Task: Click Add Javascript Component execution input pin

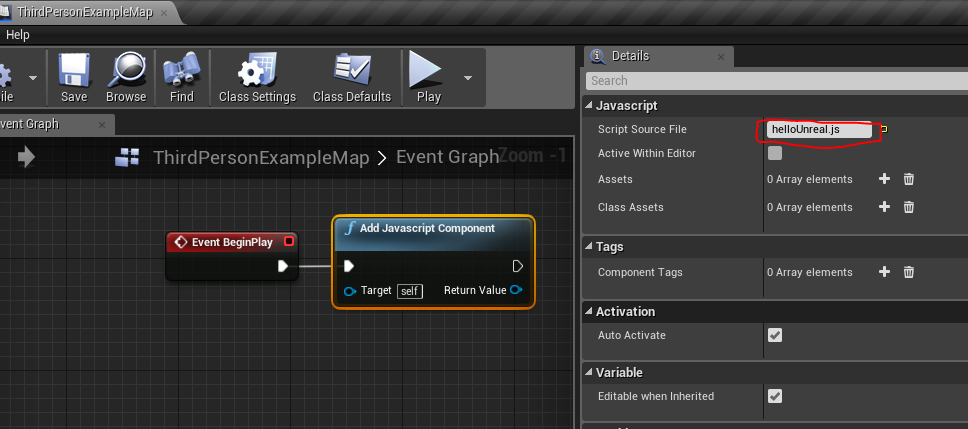Action: (349, 266)
